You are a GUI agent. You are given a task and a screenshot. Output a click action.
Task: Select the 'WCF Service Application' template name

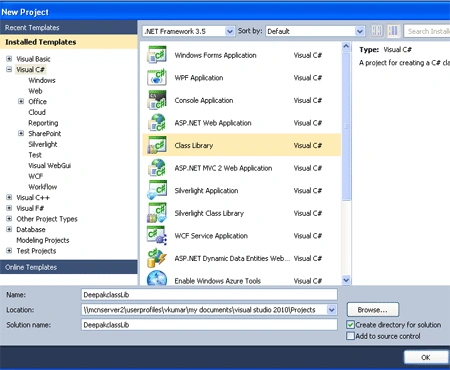(x=211, y=236)
